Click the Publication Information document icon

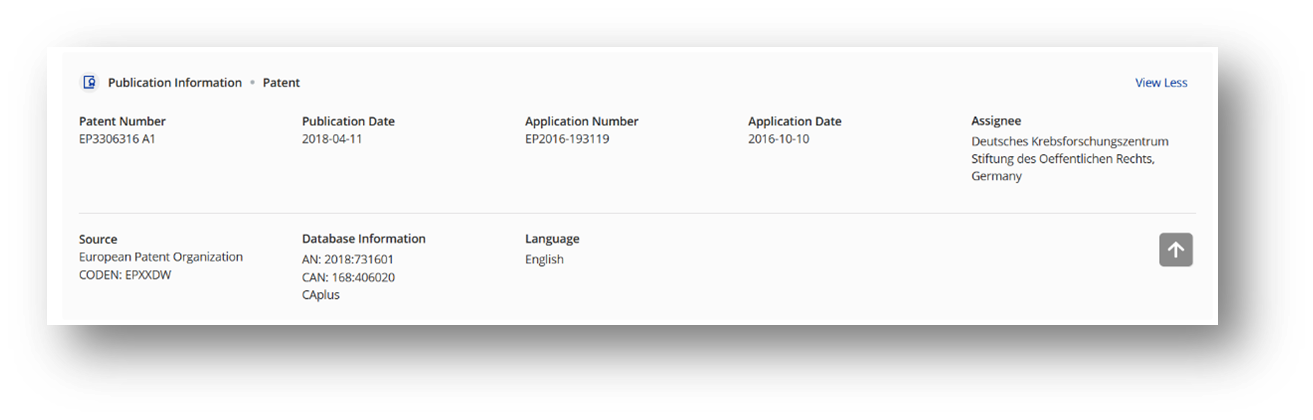coord(89,83)
